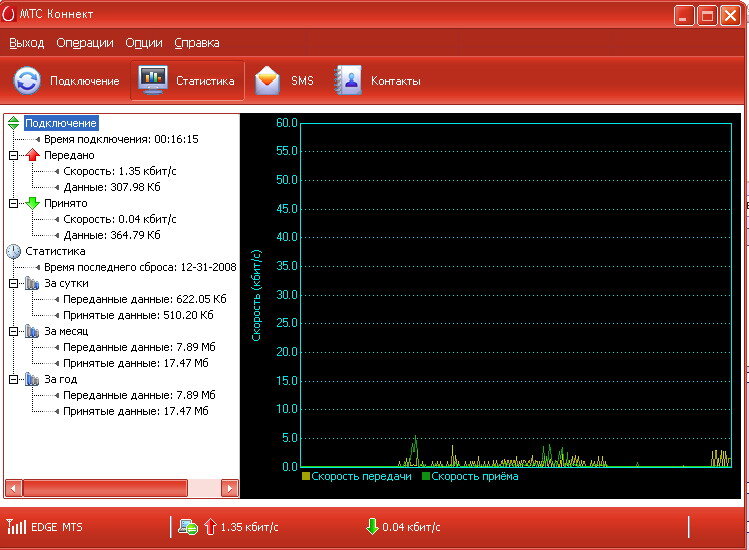Click the right scroll arrow of tree panel

point(230,488)
